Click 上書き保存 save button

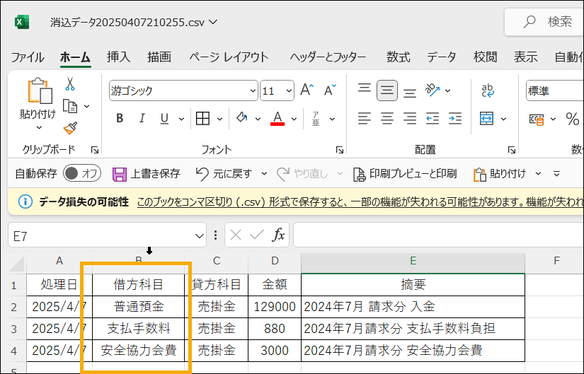[x=146, y=174]
